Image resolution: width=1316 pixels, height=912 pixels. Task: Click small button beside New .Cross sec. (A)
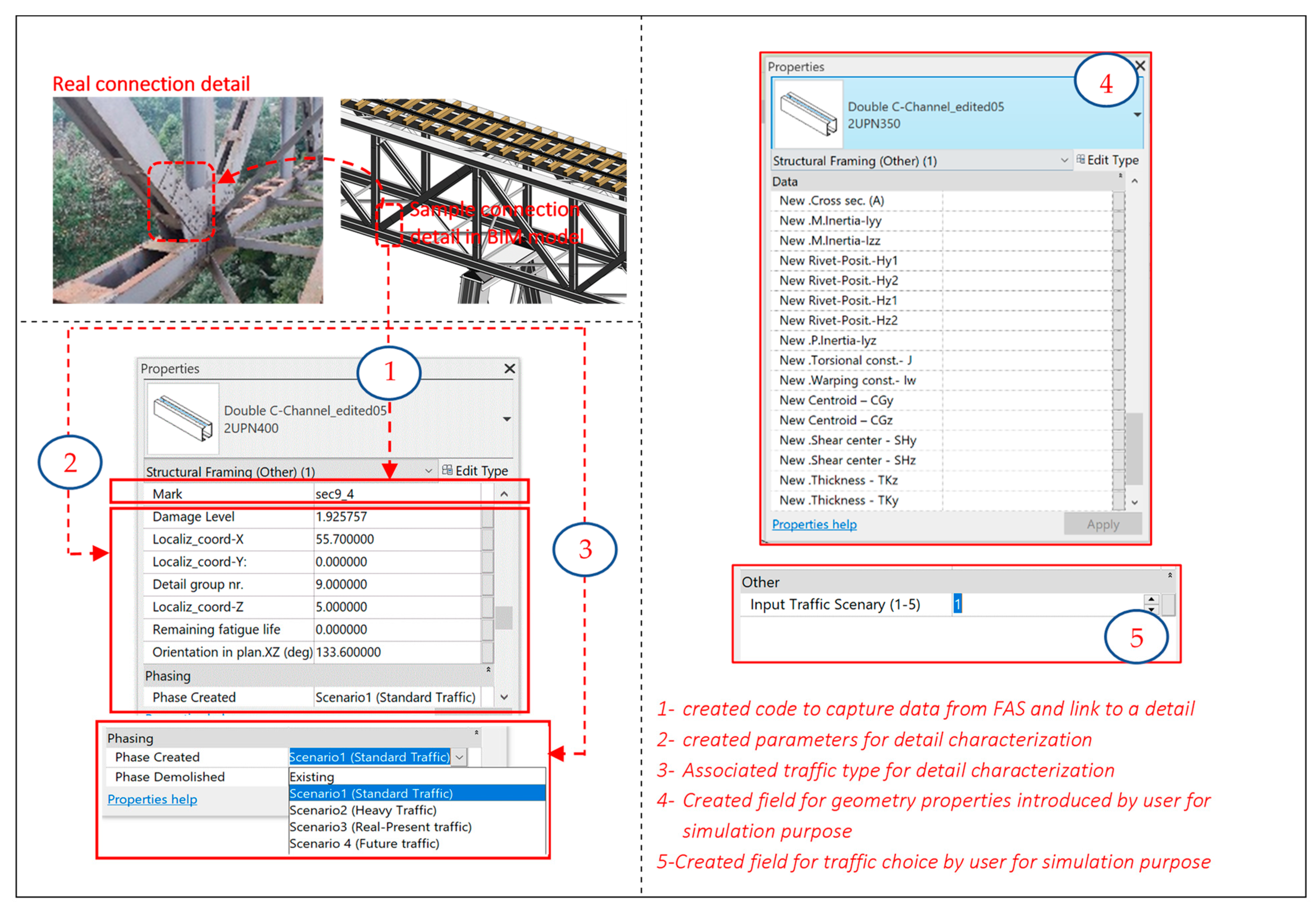pyautogui.click(x=1118, y=200)
